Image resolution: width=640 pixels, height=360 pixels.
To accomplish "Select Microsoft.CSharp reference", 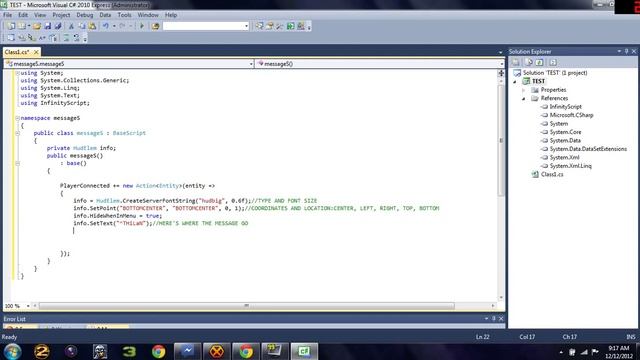I will [571, 115].
